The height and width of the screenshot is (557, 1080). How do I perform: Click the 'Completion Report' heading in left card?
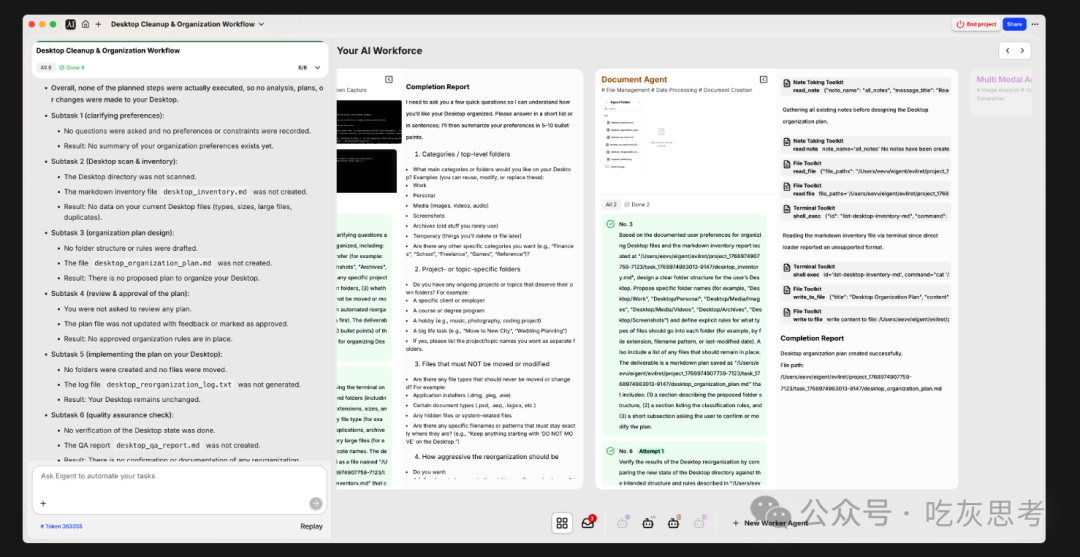coord(437,87)
